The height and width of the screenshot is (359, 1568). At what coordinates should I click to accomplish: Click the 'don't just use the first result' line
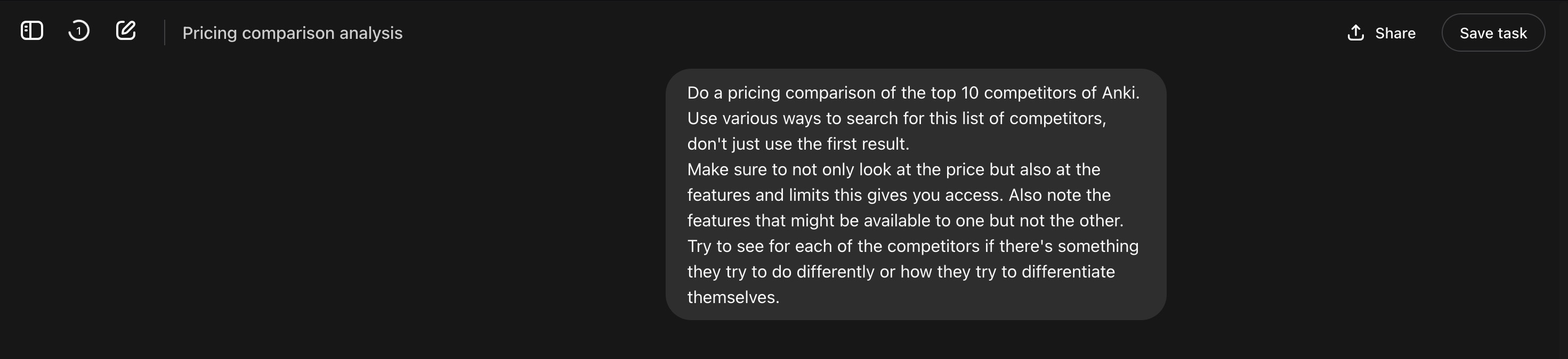click(x=798, y=144)
